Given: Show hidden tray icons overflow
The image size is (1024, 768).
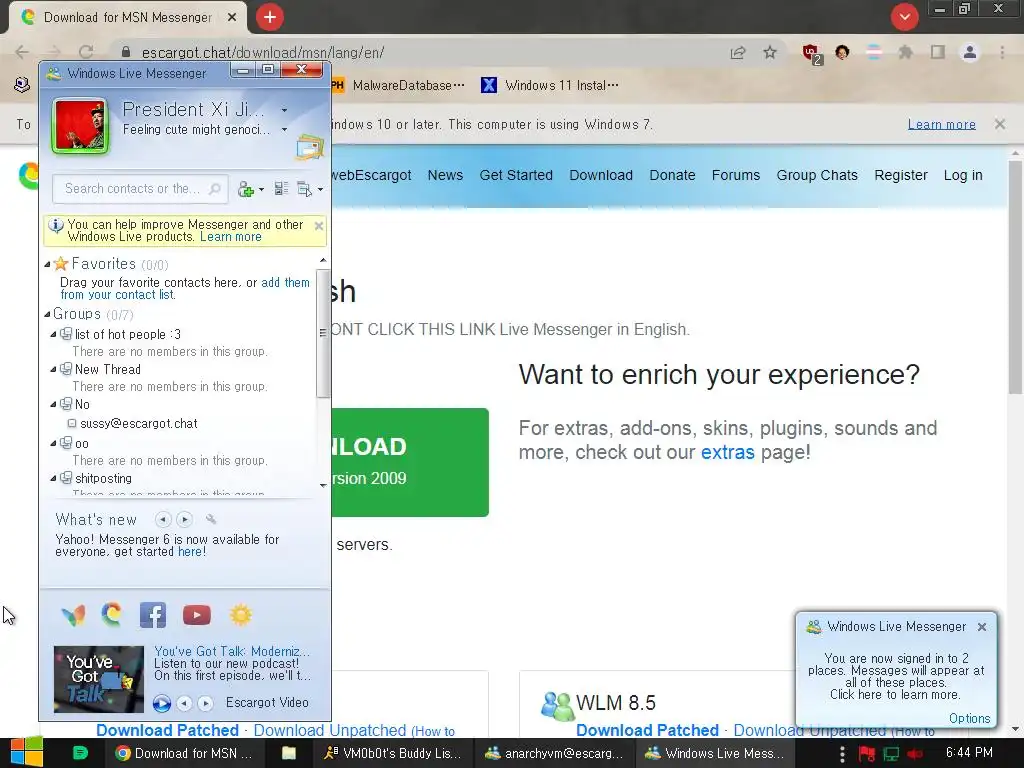Looking at the screenshot, I should pos(842,754).
